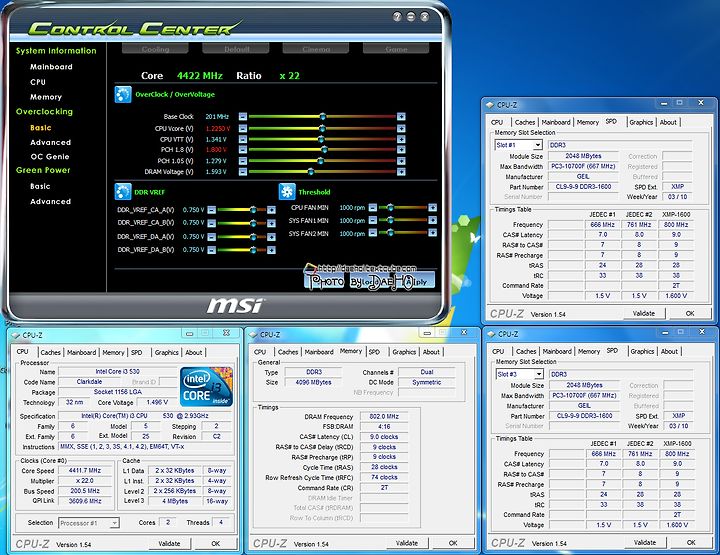The width and height of the screenshot is (720, 555).
Task: Click minus button for SYS FAN1 MIN
Action: pyautogui.click(x=372, y=220)
